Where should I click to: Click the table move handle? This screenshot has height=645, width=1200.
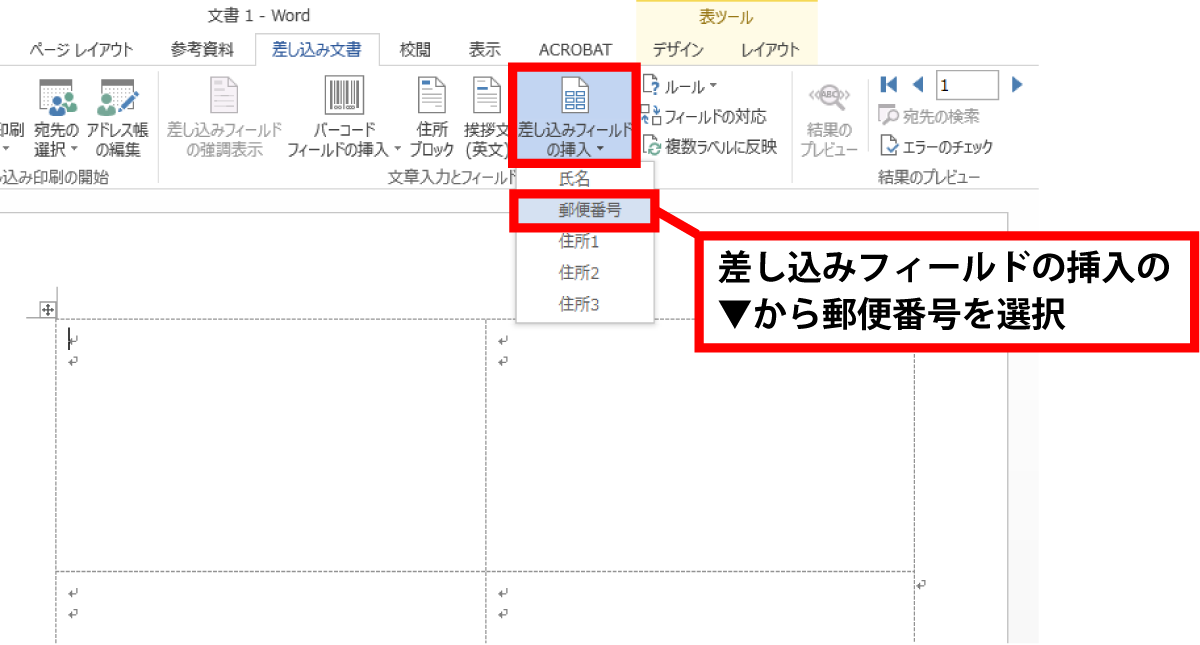(x=47, y=310)
